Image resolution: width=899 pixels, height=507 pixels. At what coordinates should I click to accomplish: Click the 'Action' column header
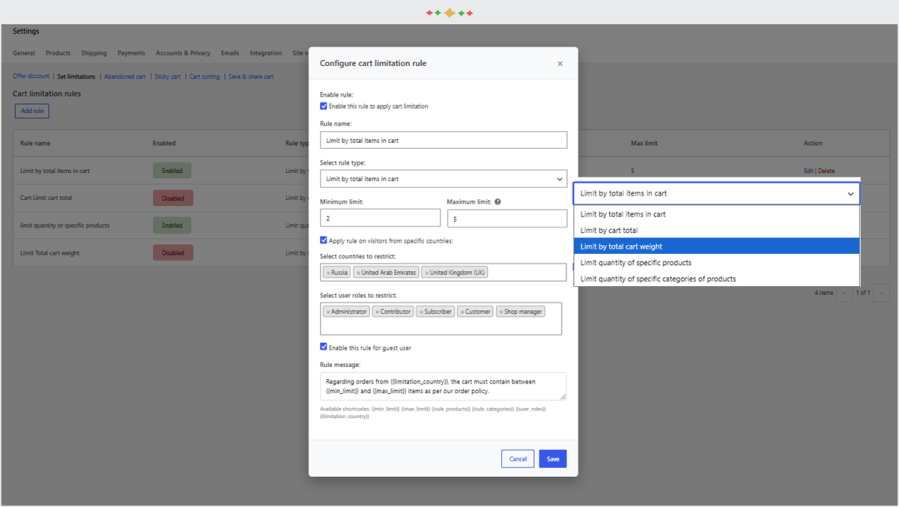pyautogui.click(x=812, y=143)
